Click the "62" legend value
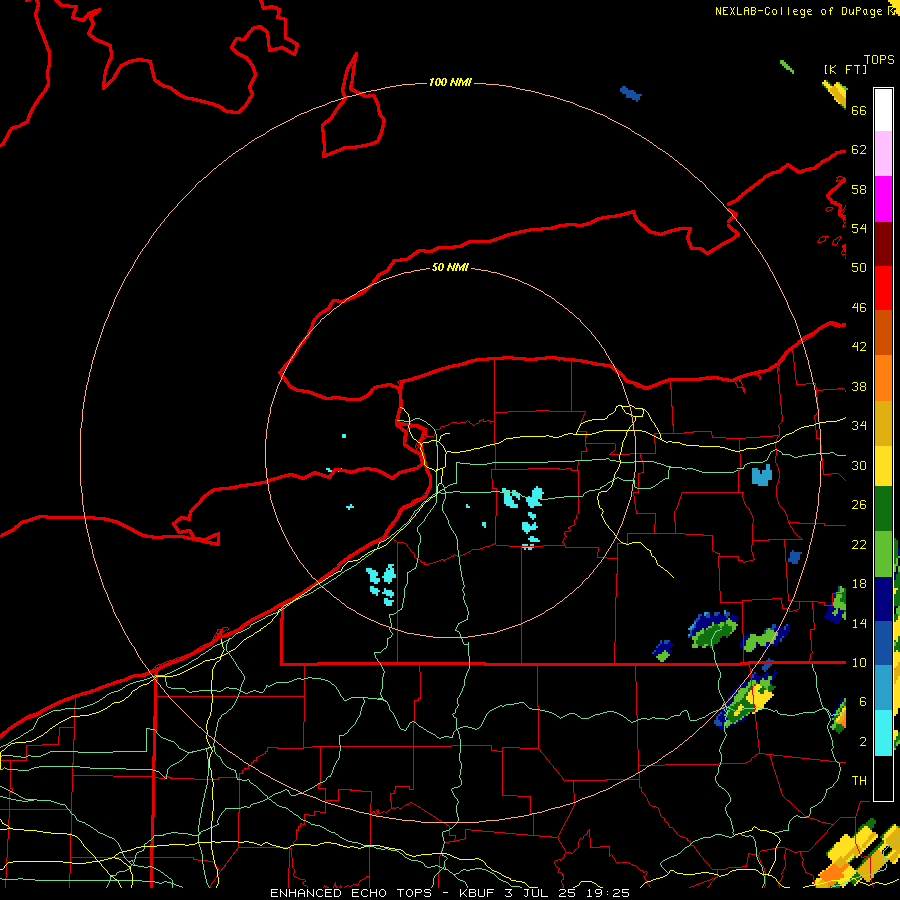Image resolution: width=900 pixels, height=900 pixels. [x=859, y=150]
